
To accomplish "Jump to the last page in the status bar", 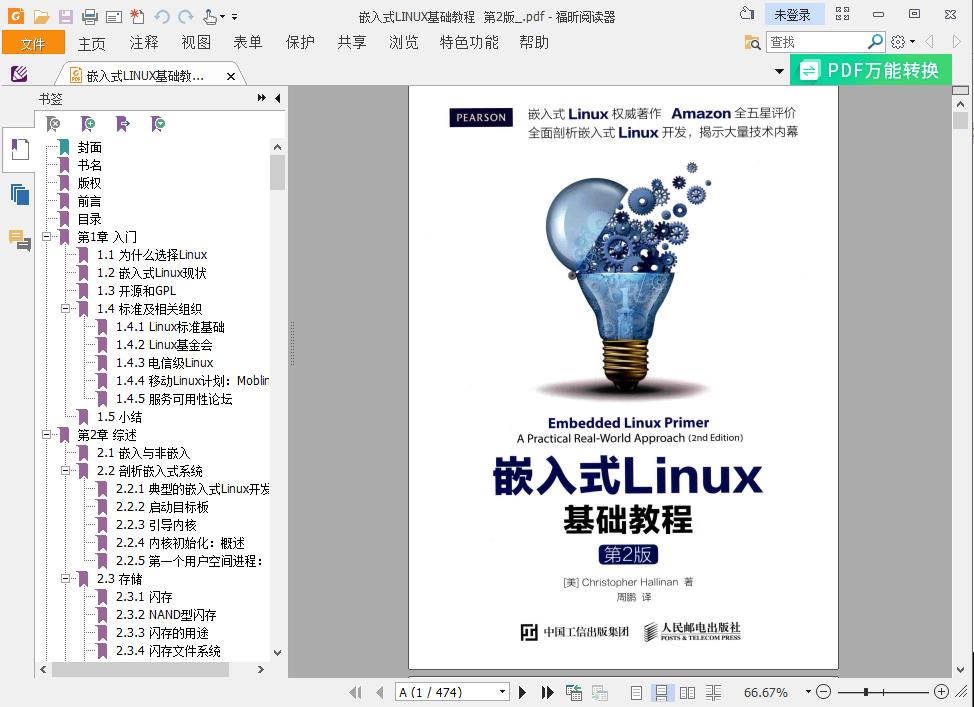I will click(x=547, y=692).
